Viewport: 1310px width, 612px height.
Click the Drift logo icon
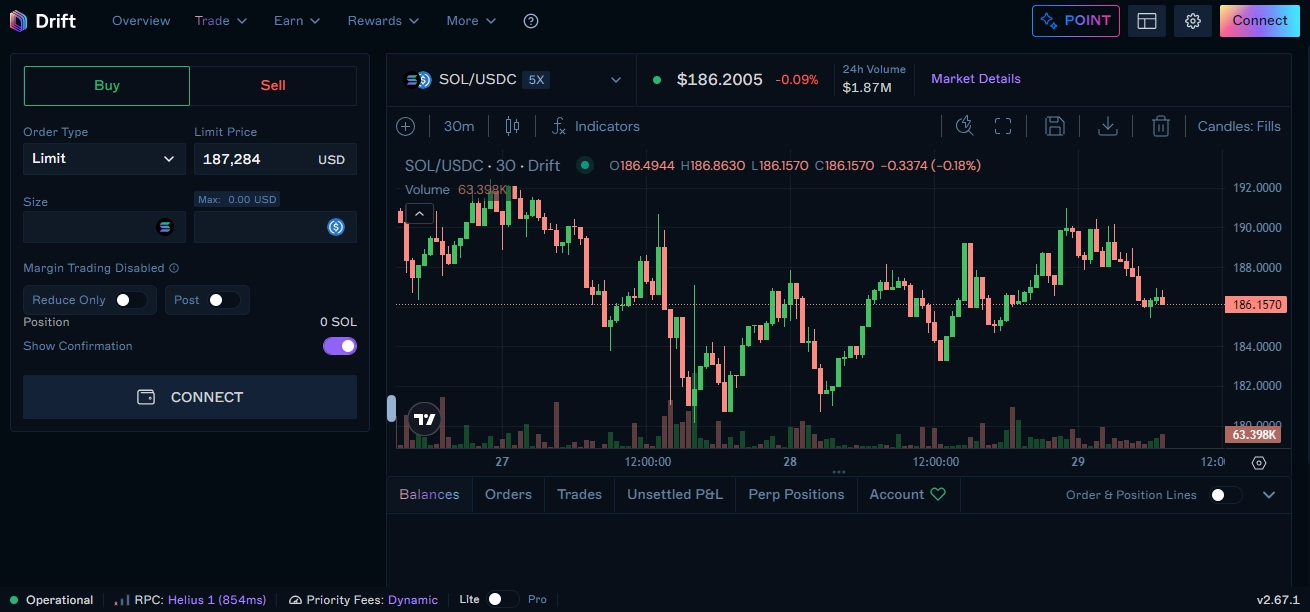[x=18, y=21]
